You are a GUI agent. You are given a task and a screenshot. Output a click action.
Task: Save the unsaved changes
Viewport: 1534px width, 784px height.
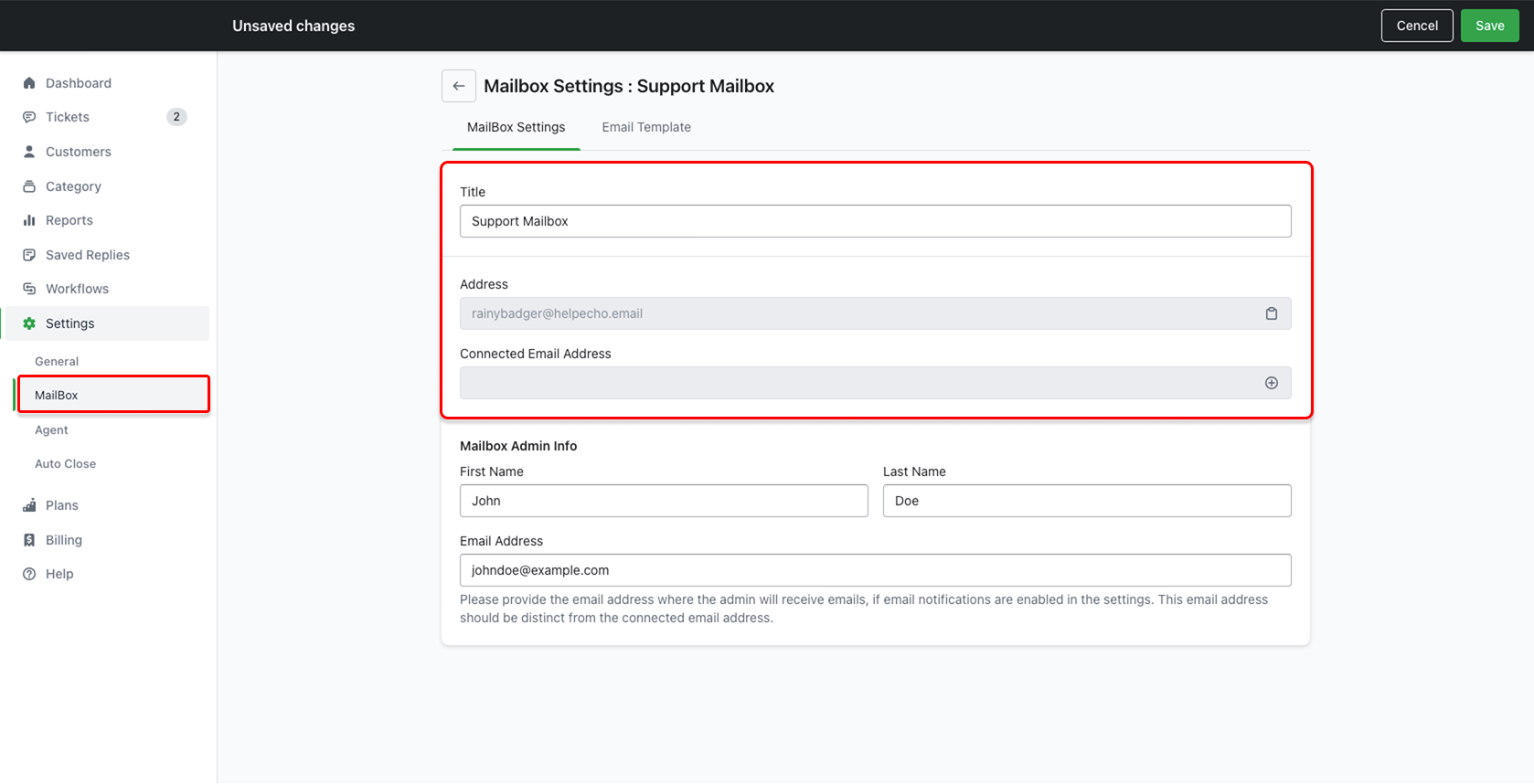pyautogui.click(x=1489, y=26)
